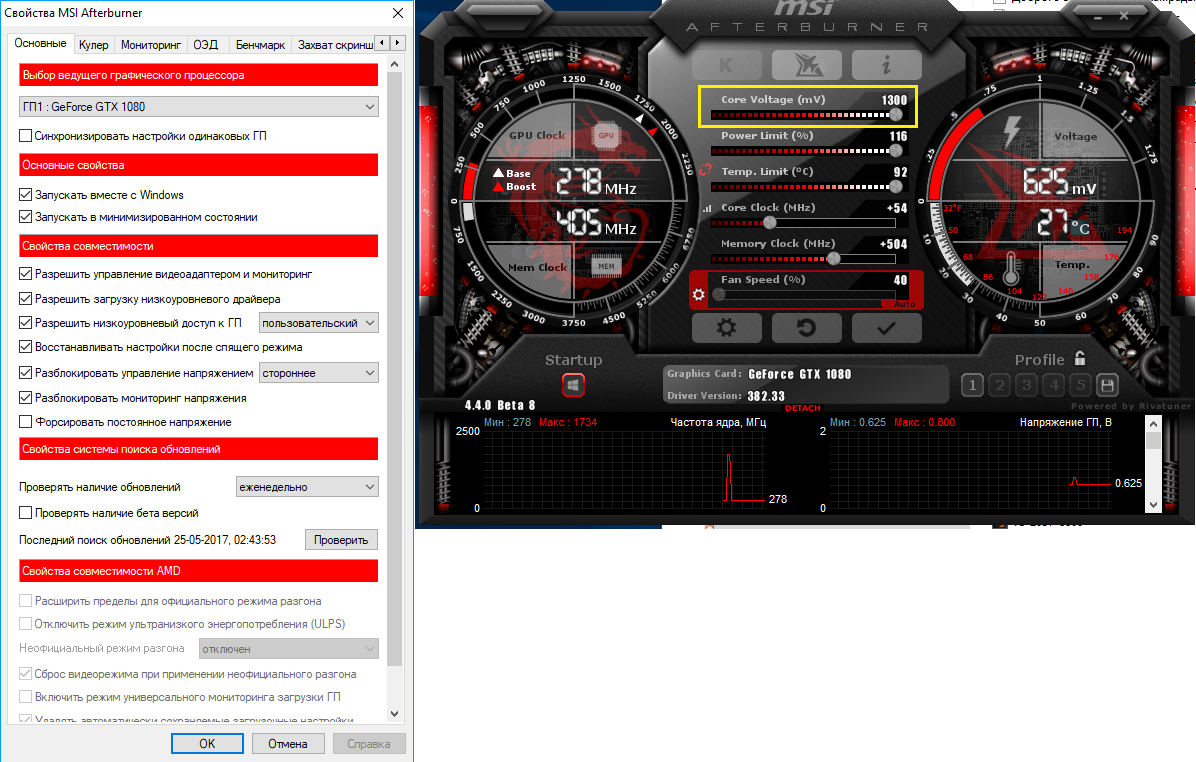Click the Memory Clock slider handle
1196x762 pixels.
pyautogui.click(x=834, y=259)
